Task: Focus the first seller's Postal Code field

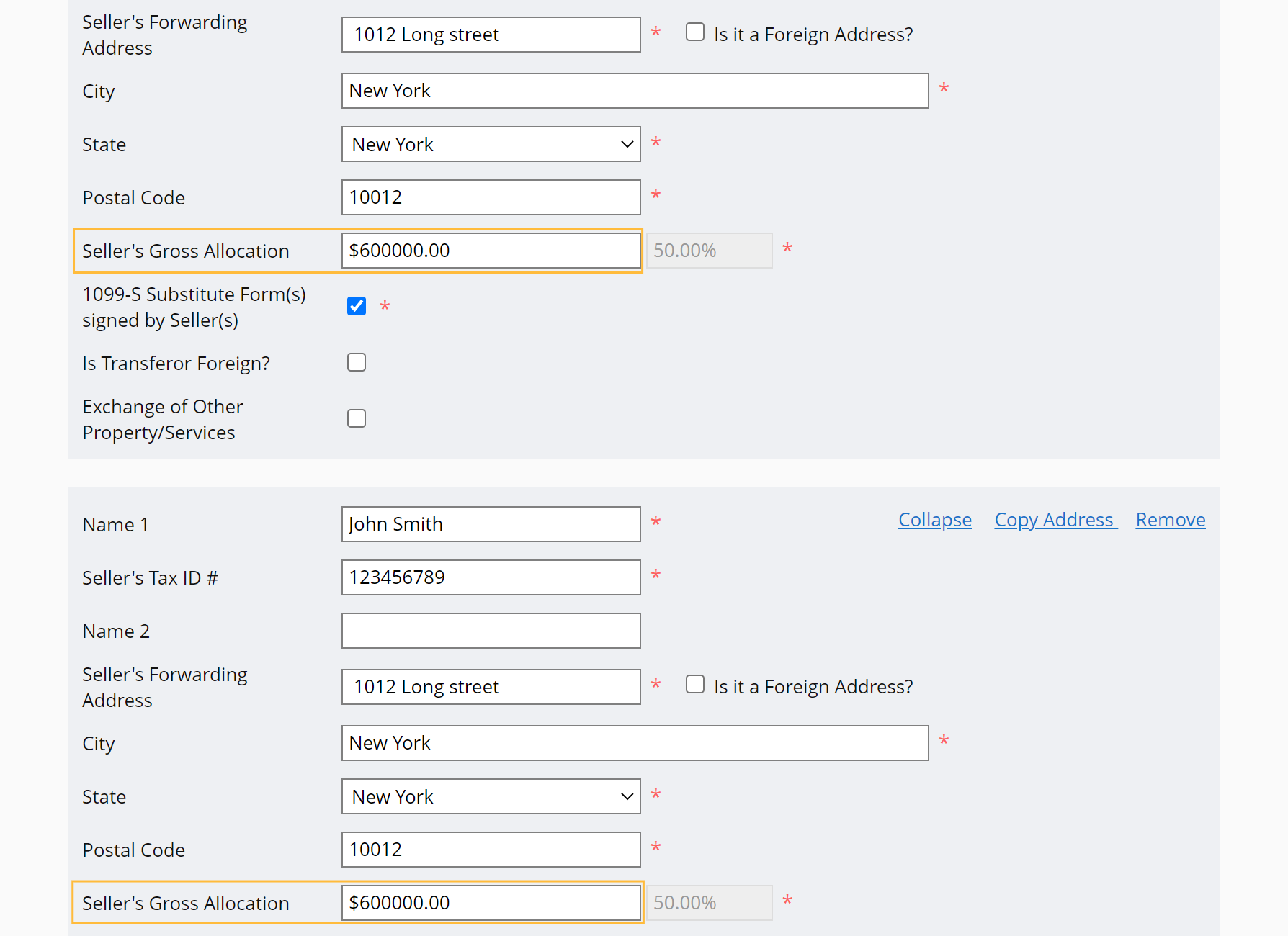Action: 491,197
